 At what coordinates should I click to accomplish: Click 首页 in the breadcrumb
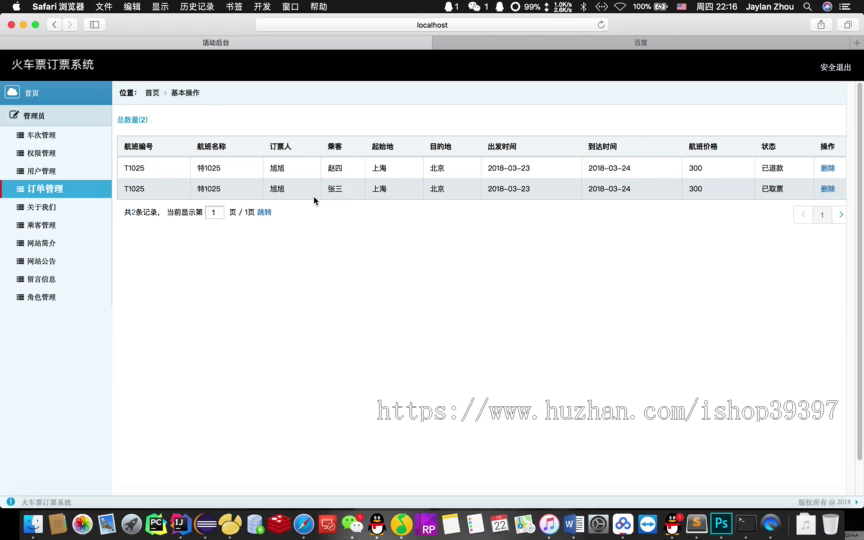coord(152,93)
